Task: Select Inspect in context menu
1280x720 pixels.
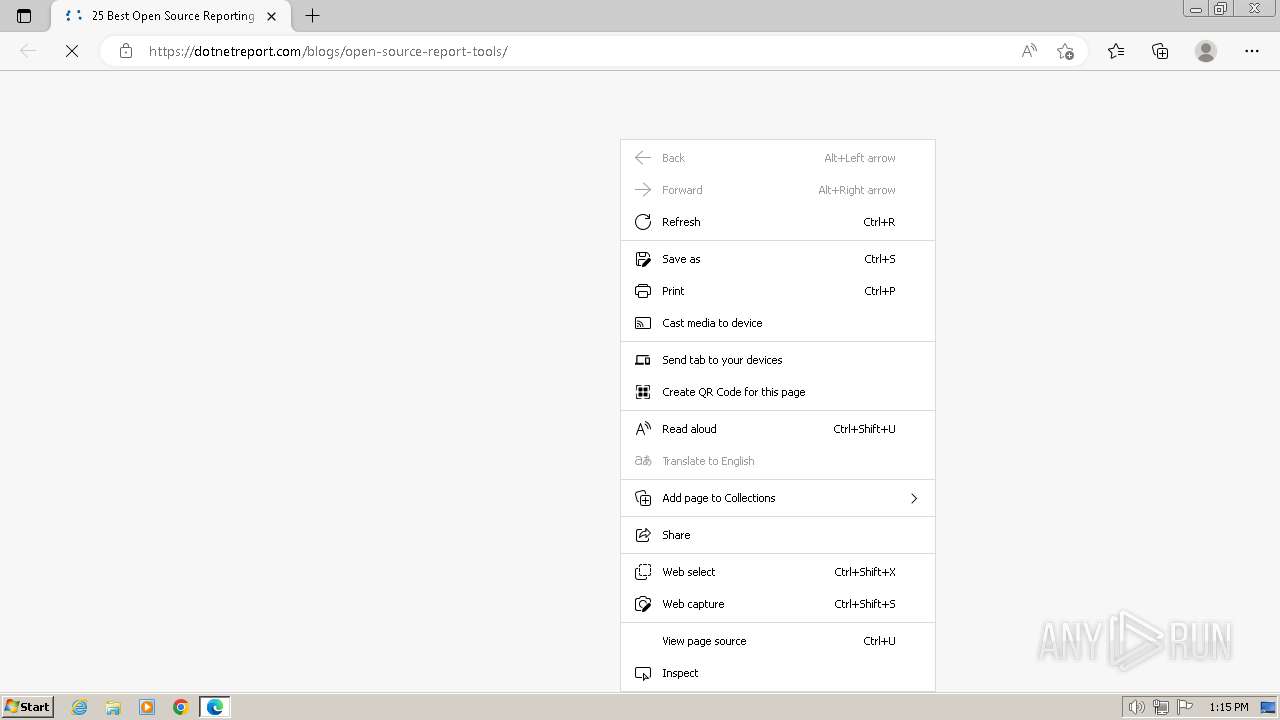Action: click(x=778, y=673)
